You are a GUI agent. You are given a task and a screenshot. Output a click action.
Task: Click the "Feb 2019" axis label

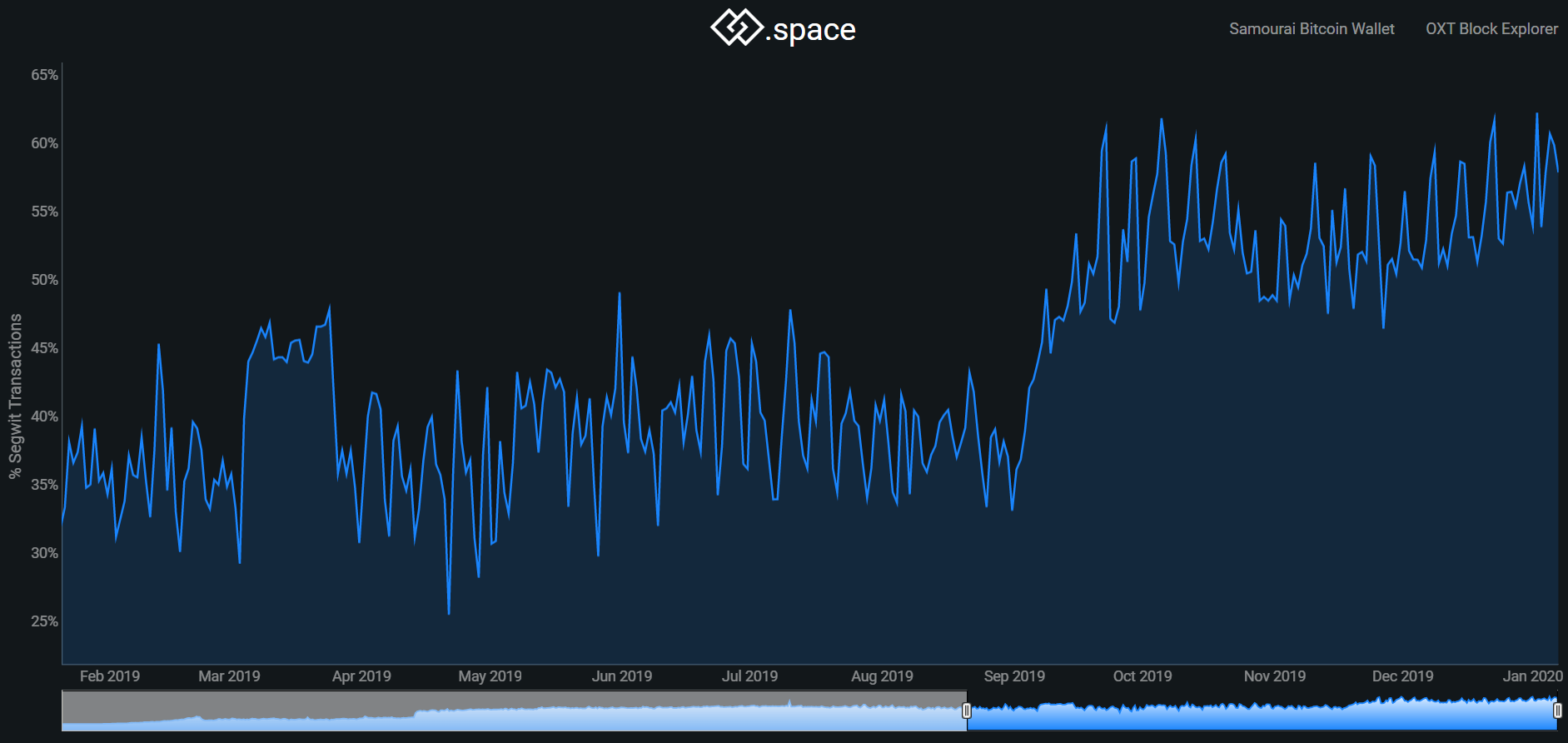pos(110,676)
